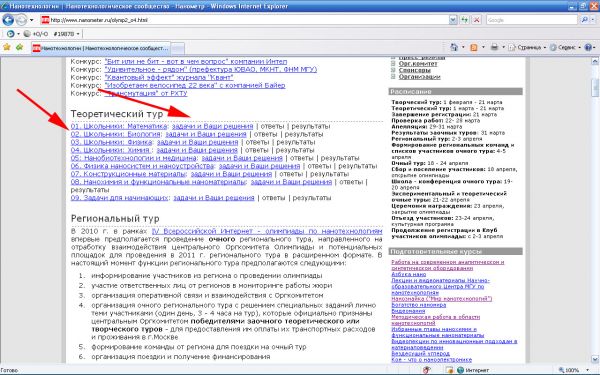Click the vertical scrollbar up arrow

coord(595,61)
